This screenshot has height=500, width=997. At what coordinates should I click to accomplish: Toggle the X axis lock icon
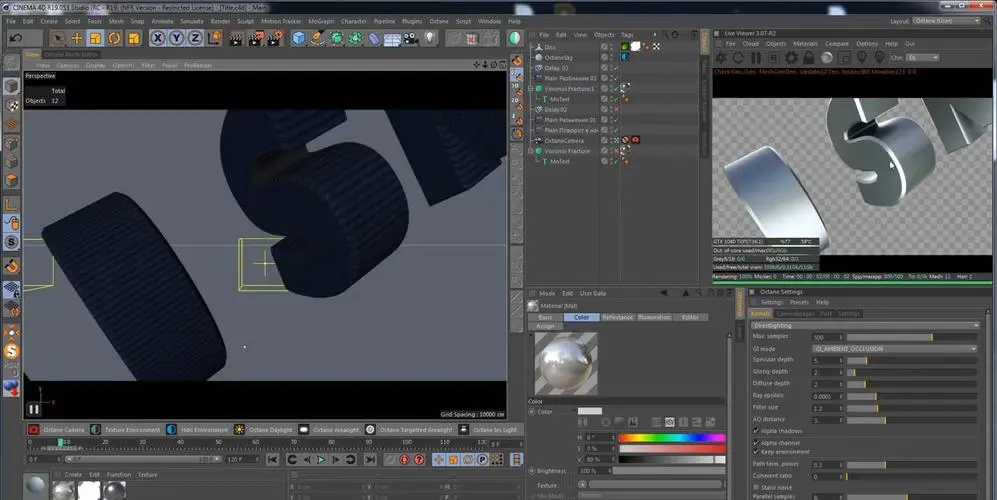pyautogui.click(x=158, y=38)
